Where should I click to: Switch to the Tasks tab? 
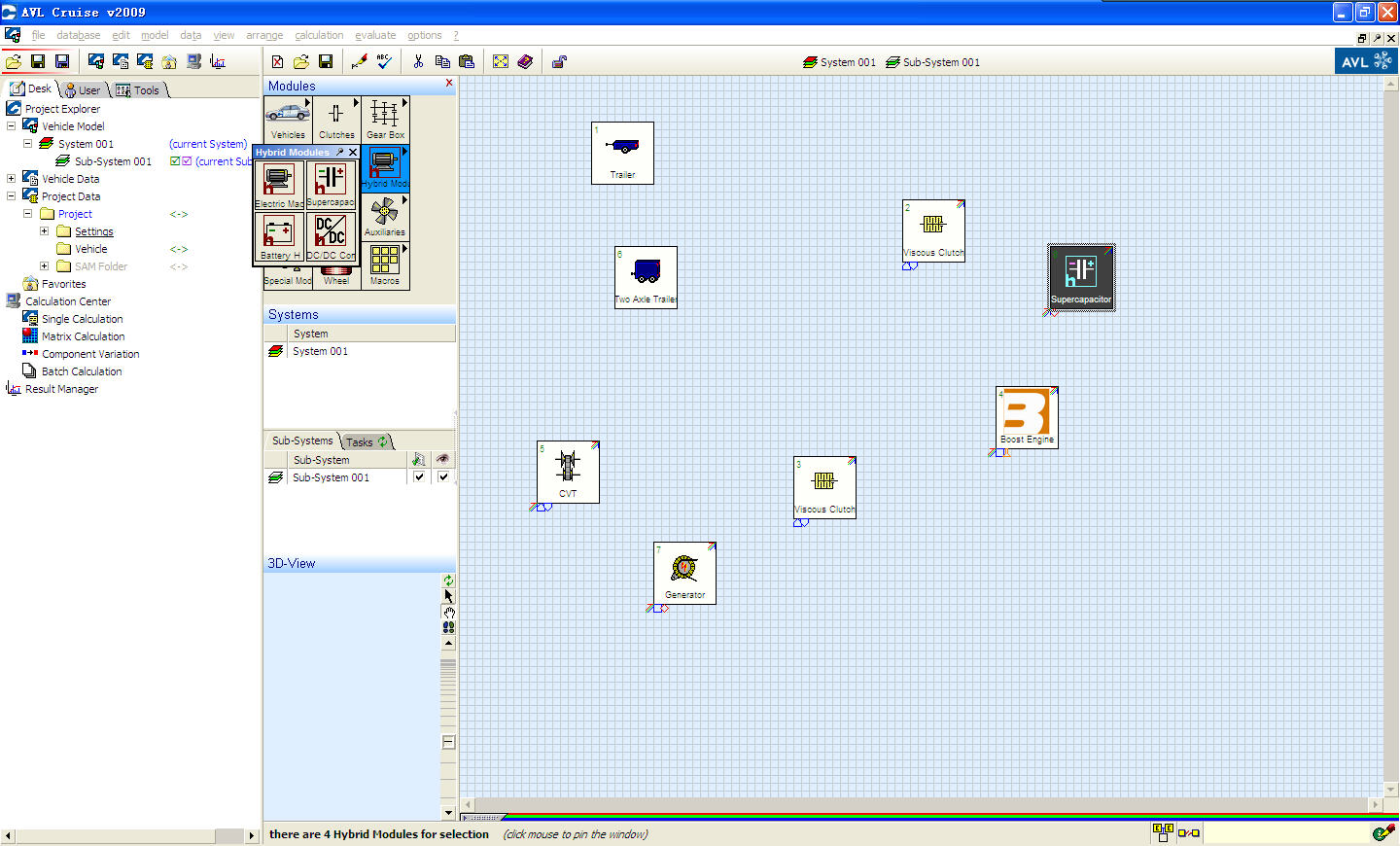click(367, 441)
